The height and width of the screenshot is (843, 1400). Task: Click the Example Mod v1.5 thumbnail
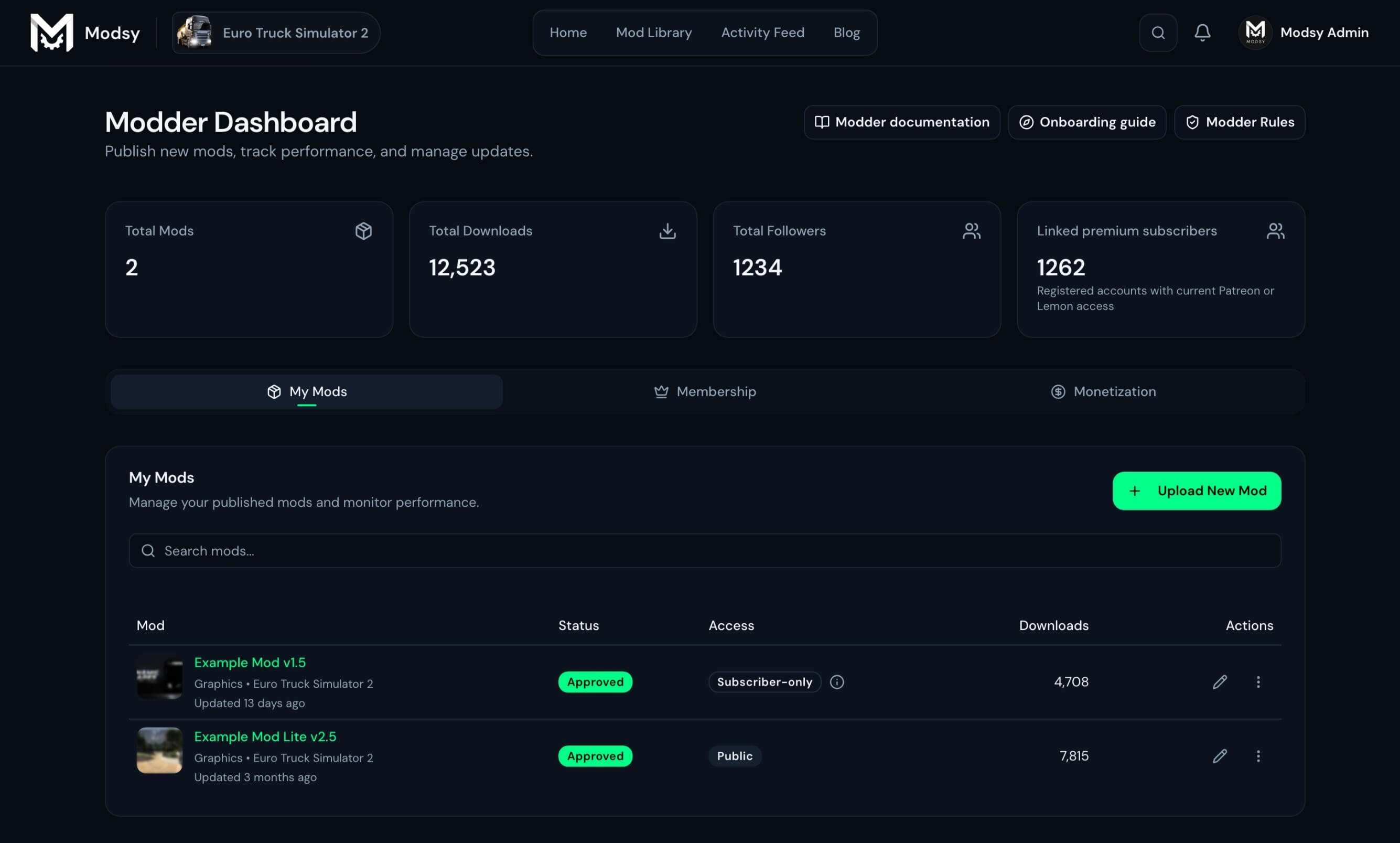[159, 677]
